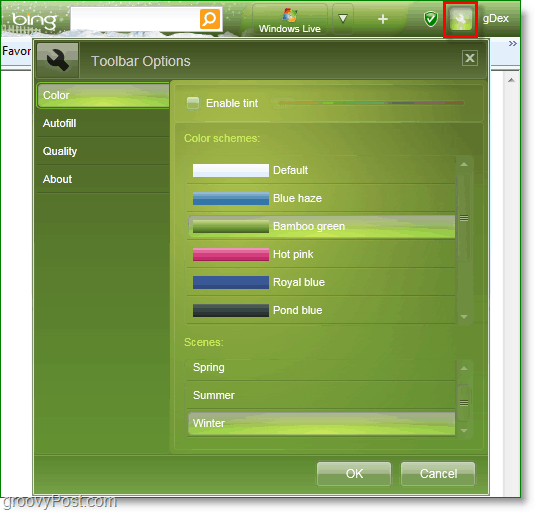535x512 pixels.
Task: Open the Windows Live toolbar button
Action: (x=290, y=20)
